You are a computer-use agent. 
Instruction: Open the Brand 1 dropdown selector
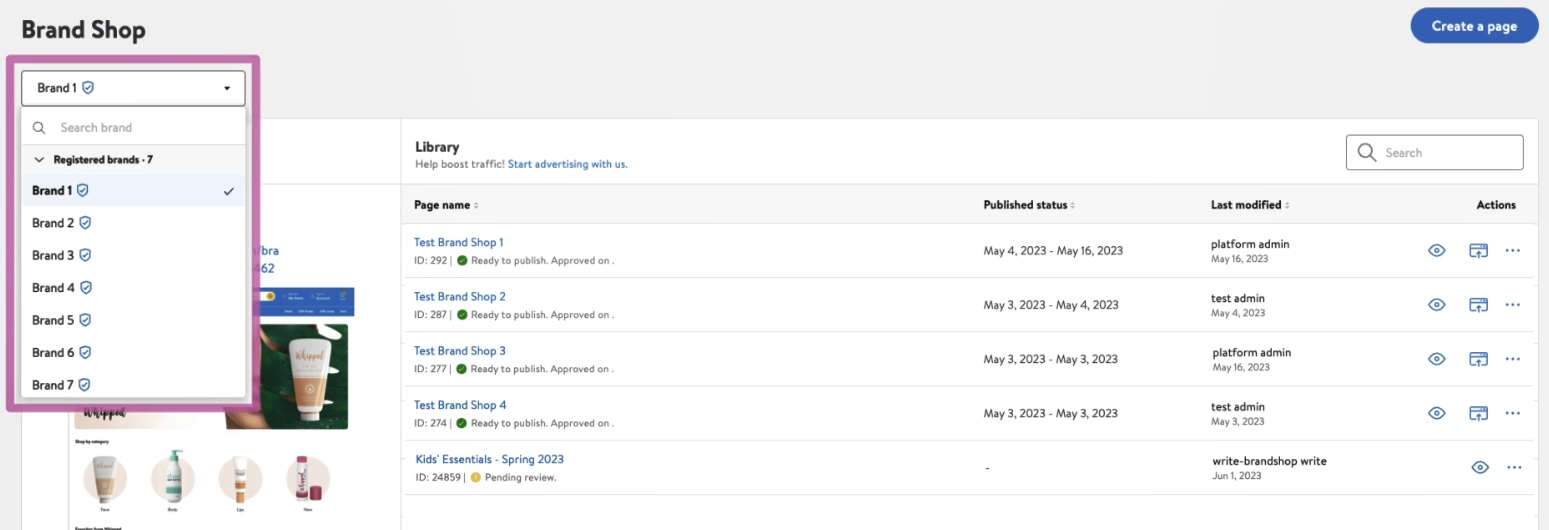click(x=133, y=88)
